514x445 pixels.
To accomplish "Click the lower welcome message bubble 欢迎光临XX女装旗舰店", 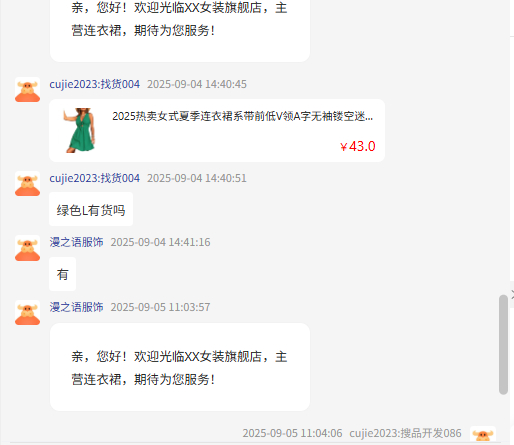I will coord(180,367).
